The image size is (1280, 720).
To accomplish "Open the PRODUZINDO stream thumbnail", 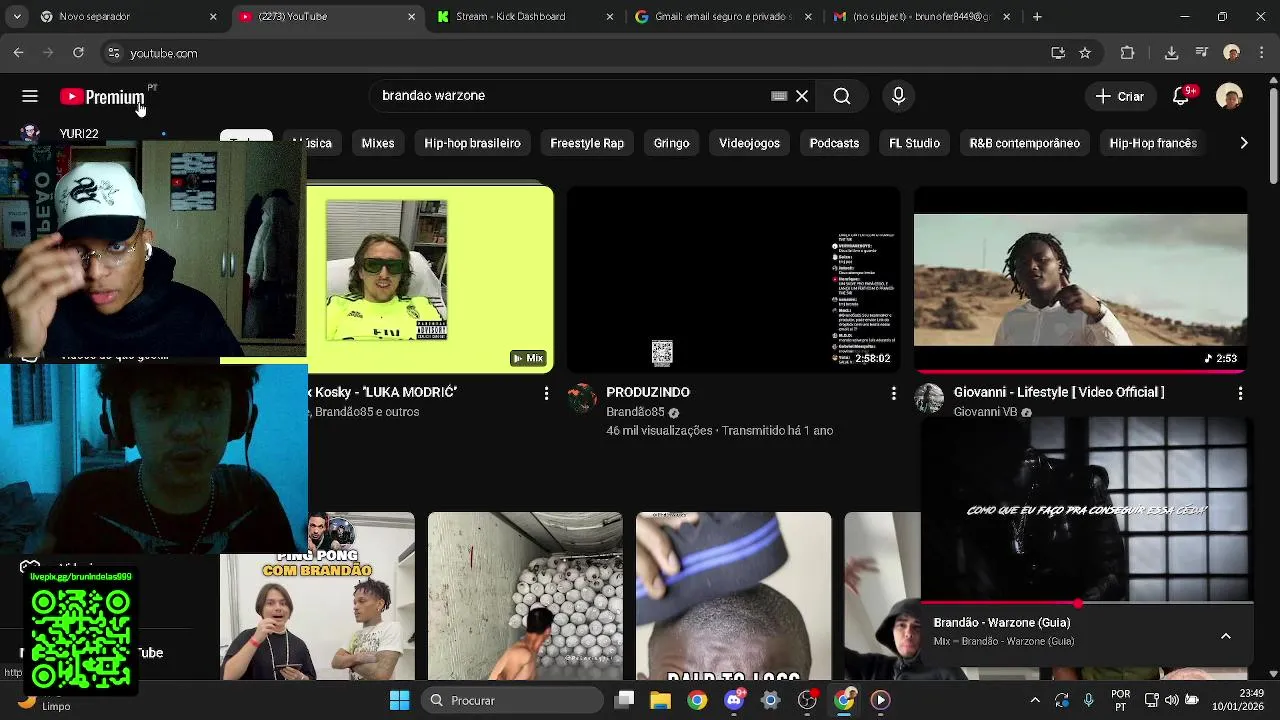I will 733,279.
